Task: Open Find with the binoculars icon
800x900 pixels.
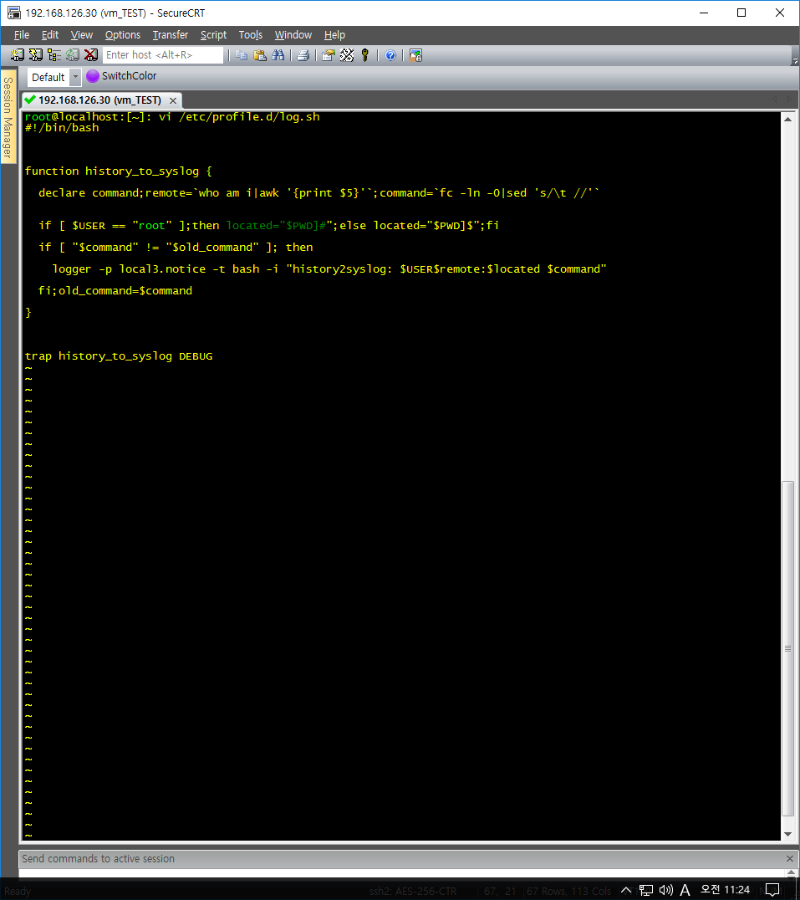Action: (x=277, y=55)
